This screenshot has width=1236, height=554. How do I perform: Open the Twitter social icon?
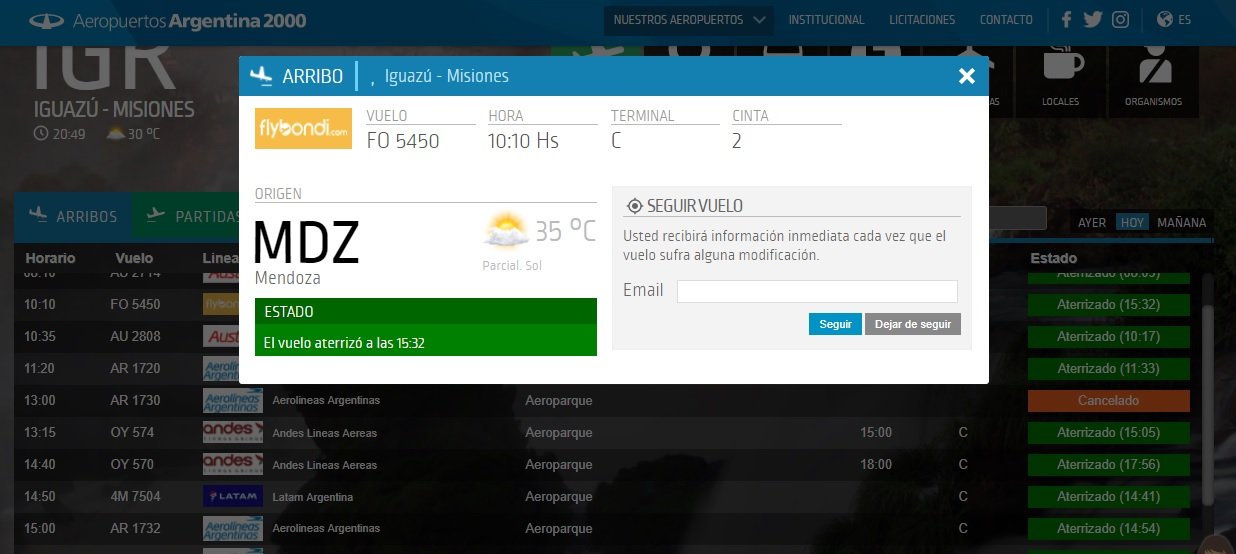[x=1092, y=20]
